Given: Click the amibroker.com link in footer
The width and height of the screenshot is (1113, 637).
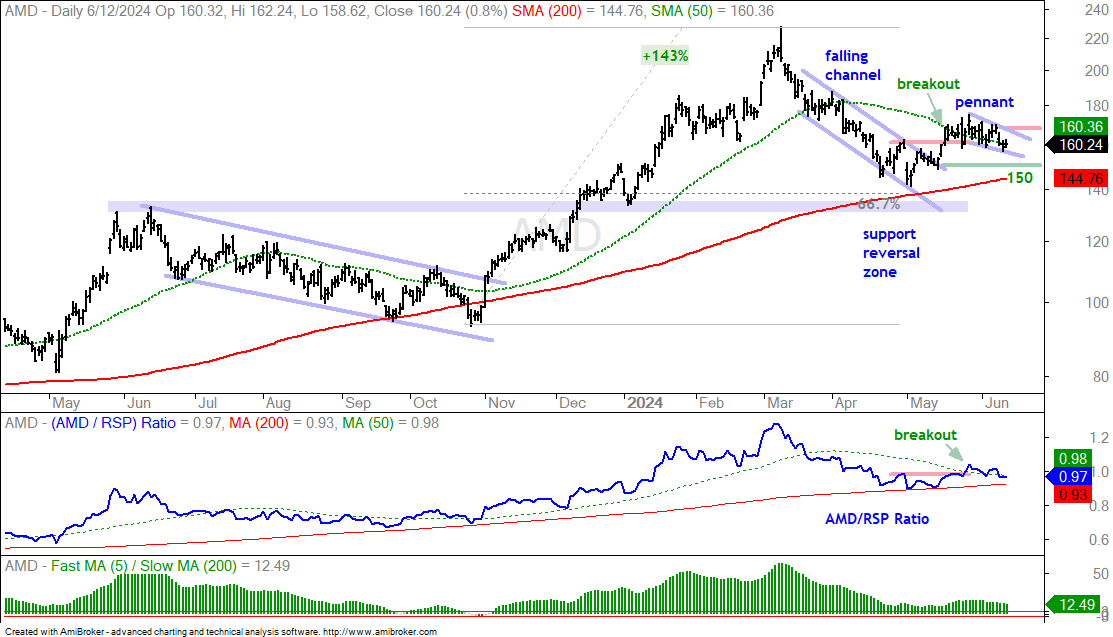Looking at the screenshot, I should point(380,631).
